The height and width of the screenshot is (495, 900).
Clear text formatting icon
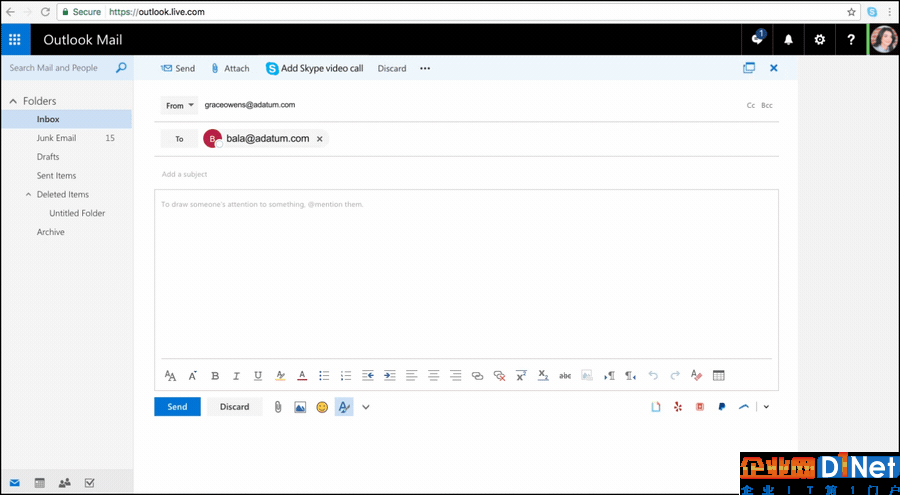click(696, 376)
